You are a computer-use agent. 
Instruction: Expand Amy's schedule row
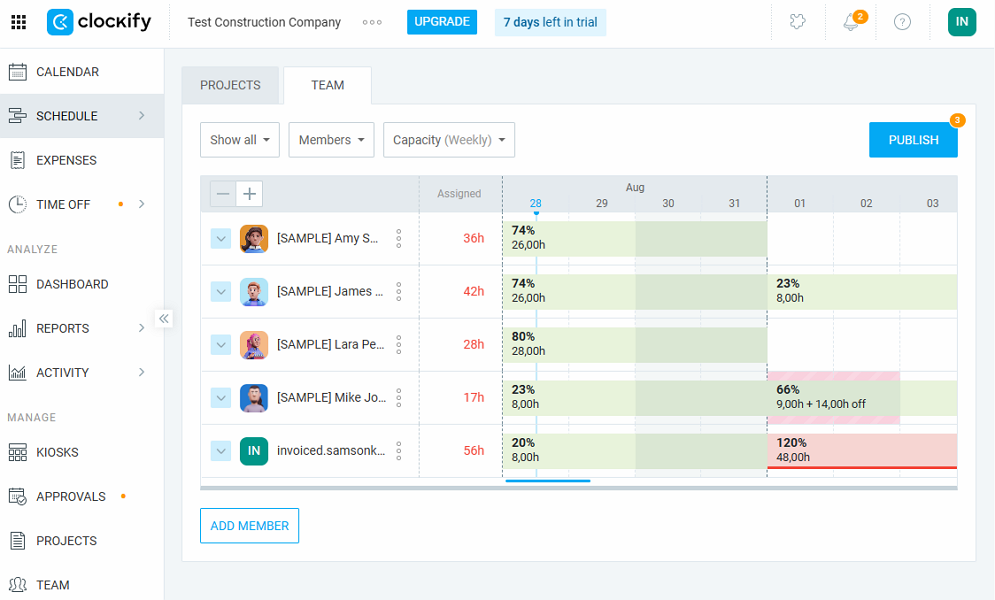tap(220, 238)
